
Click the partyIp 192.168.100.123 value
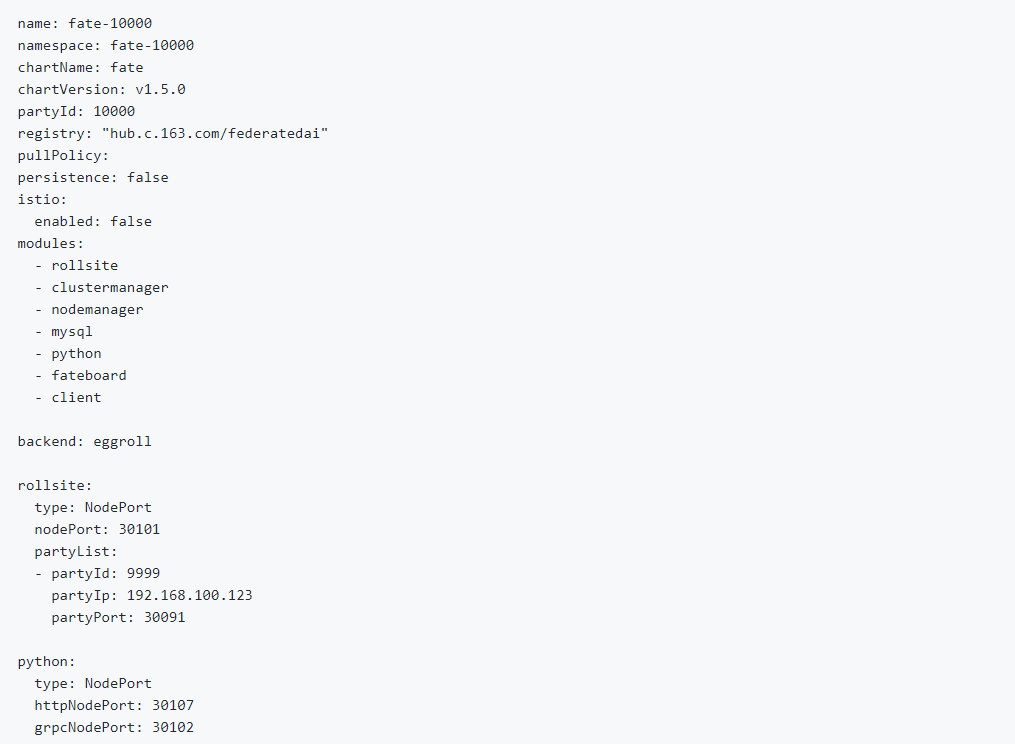pos(190,595)
